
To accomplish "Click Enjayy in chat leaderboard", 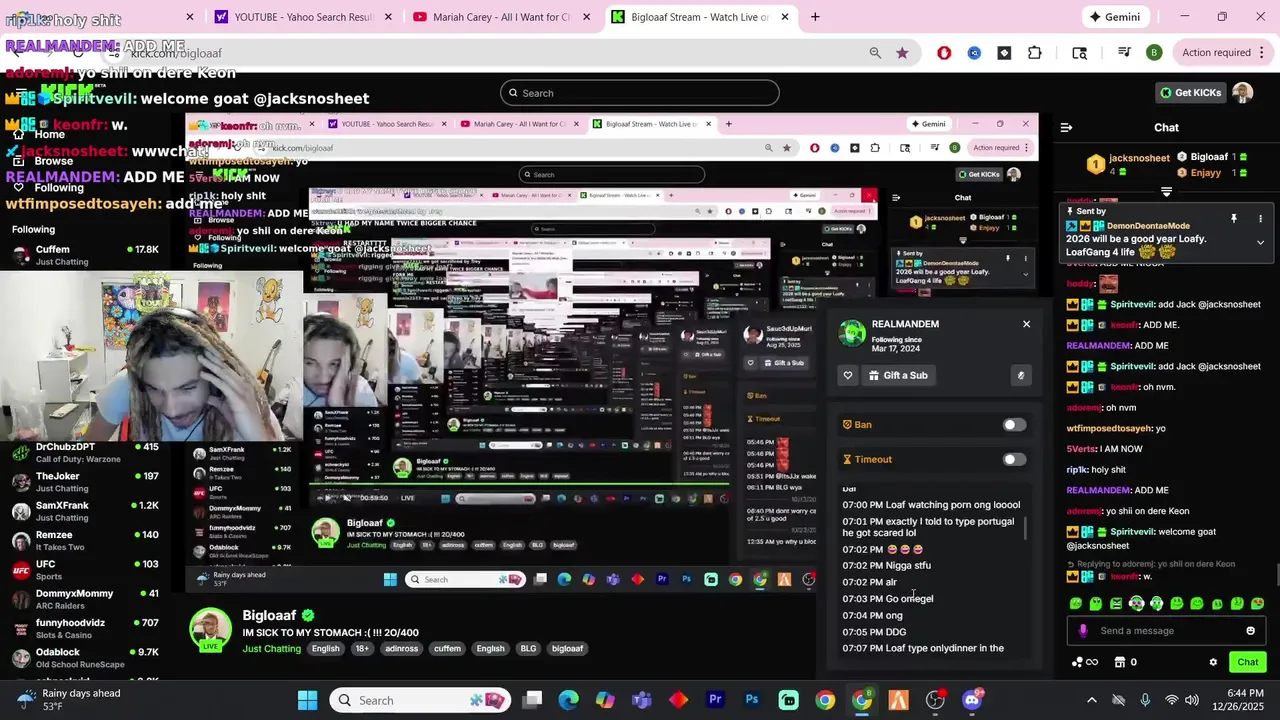I will [1206, 173].
